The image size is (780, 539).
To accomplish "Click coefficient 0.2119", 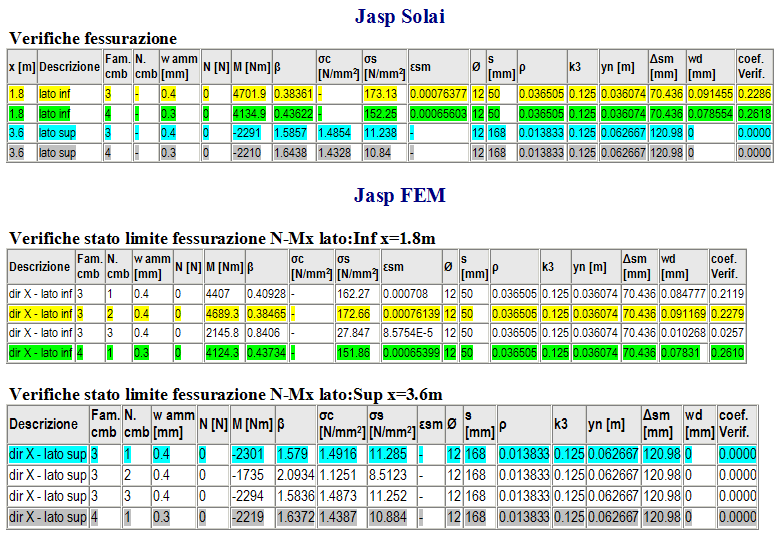I will pos(727,294).
